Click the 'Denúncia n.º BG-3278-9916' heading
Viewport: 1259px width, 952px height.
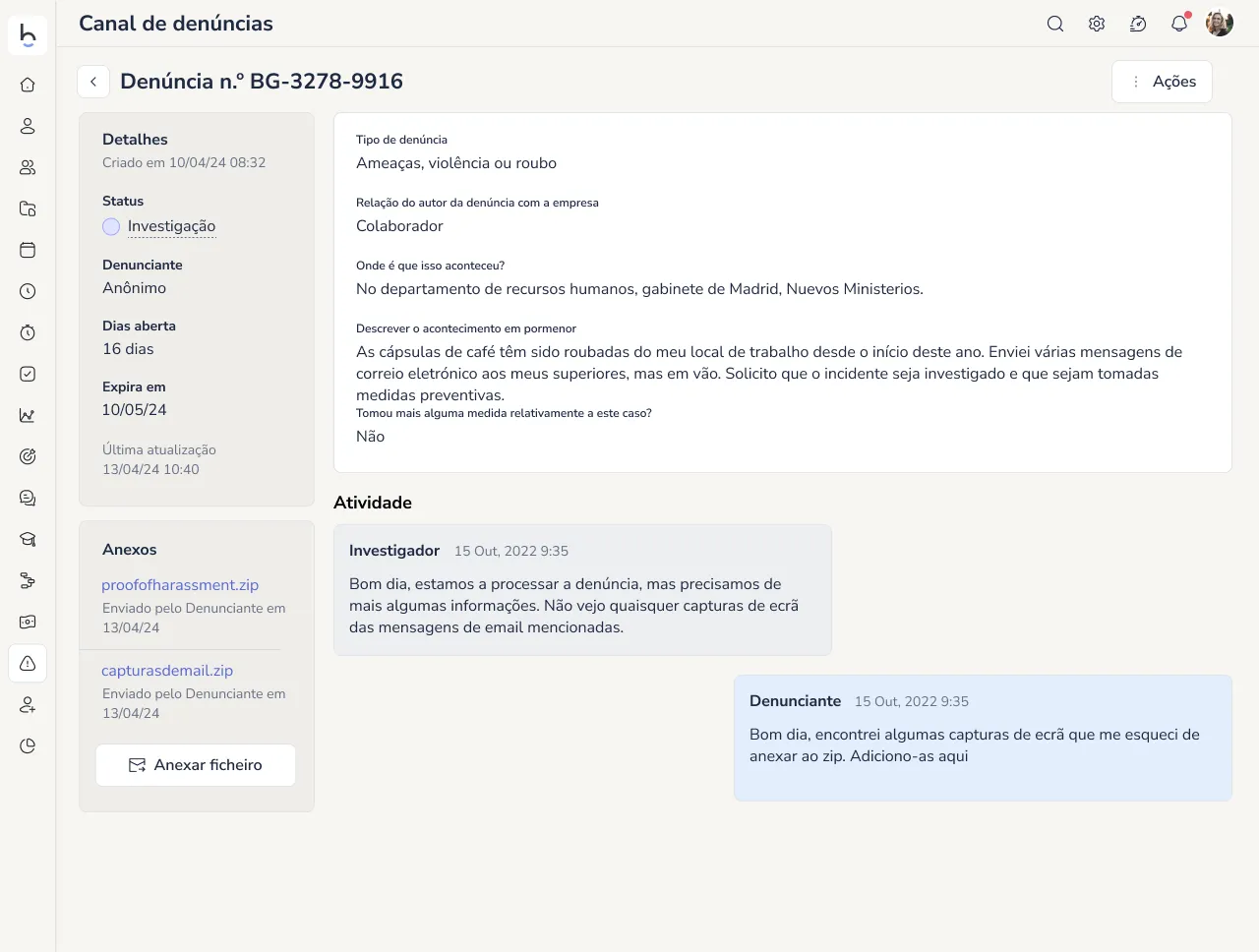click(x=262, y=82)
